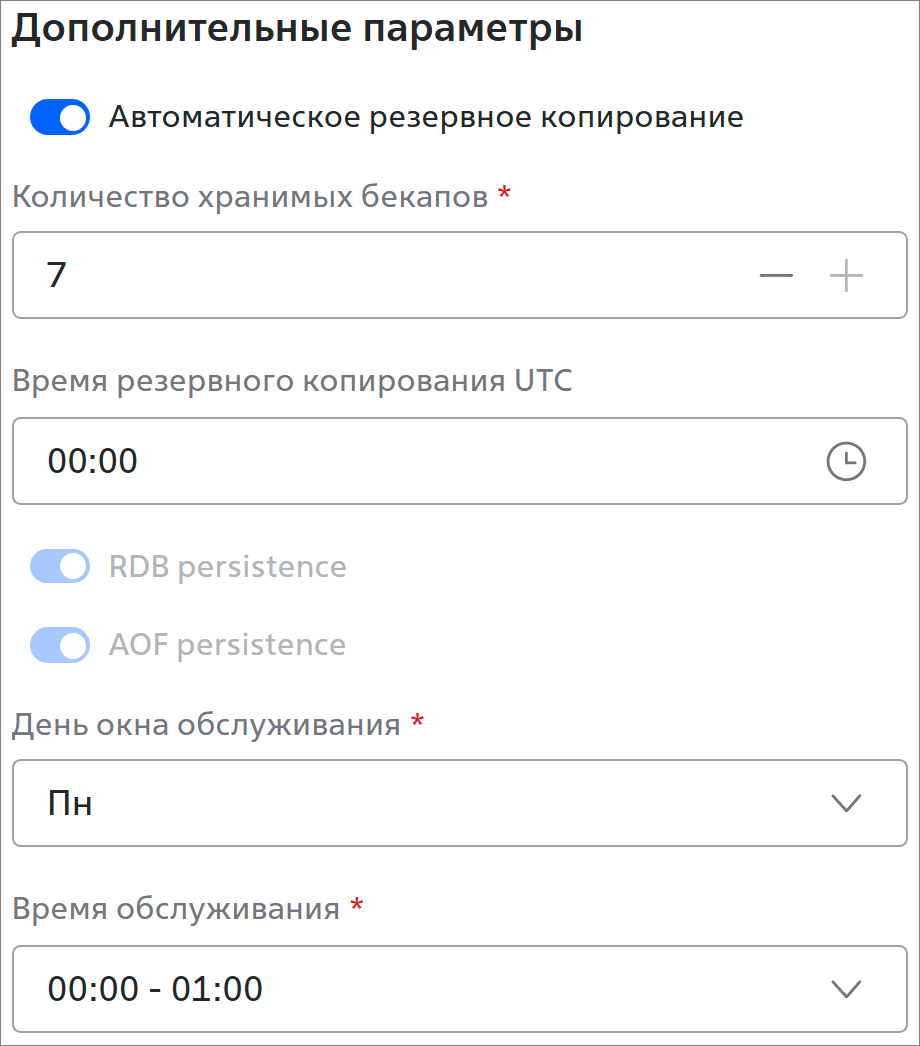Click the Количество хранимых бекапов label

pos(250,197)
